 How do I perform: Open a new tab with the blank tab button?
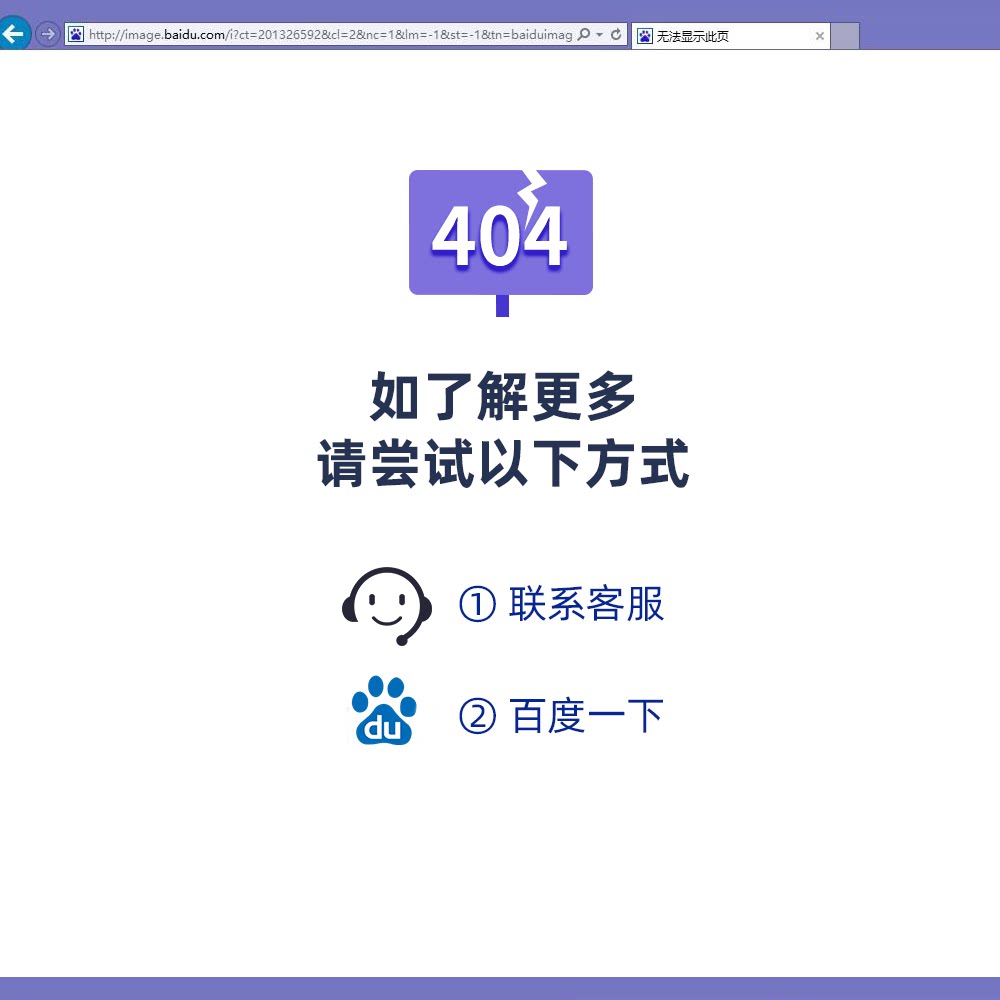point(845,36)
